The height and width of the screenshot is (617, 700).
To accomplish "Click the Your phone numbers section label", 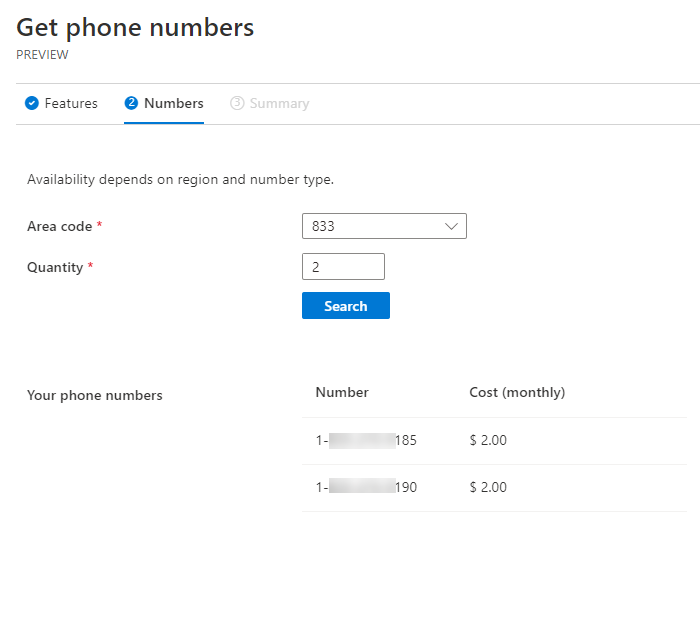I will coord(94,395).
